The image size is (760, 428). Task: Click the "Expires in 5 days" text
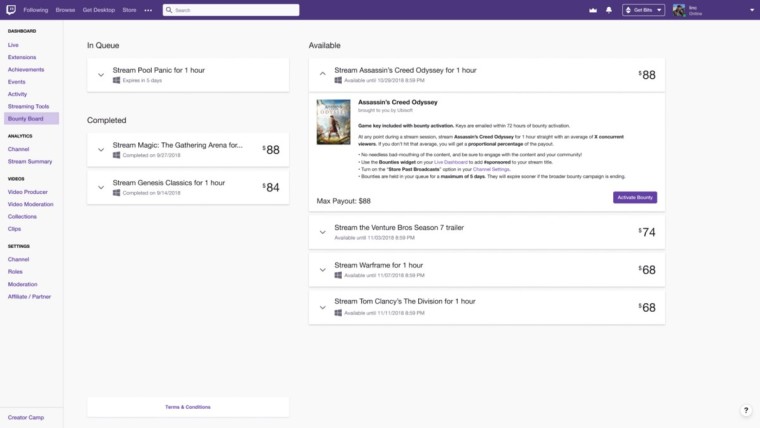(x=142, y=80)
